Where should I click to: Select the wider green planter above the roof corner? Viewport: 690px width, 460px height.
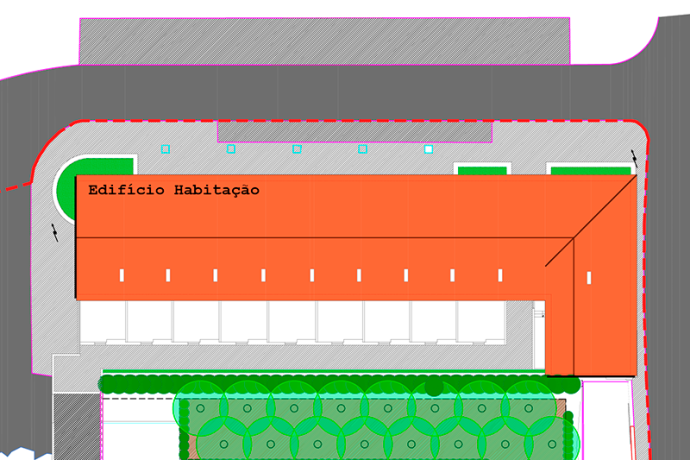coord(591,171)
